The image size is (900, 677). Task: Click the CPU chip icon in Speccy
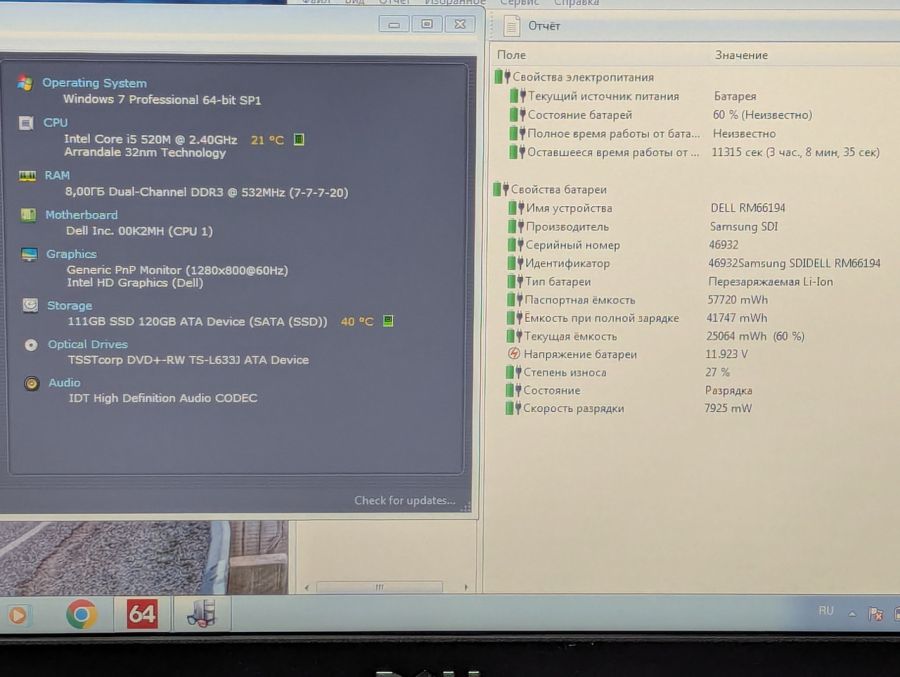tap(26, 123)
